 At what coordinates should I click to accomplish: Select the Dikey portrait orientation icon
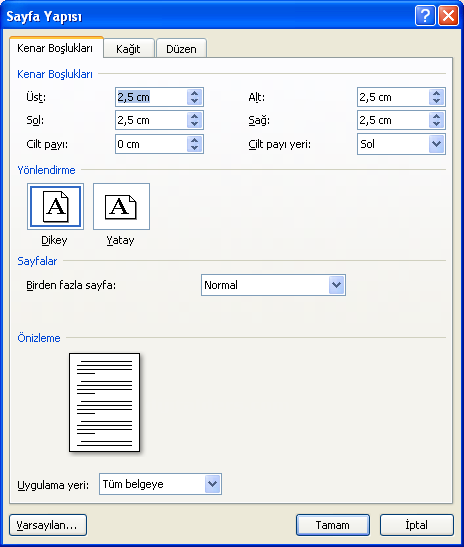point(55,207)
